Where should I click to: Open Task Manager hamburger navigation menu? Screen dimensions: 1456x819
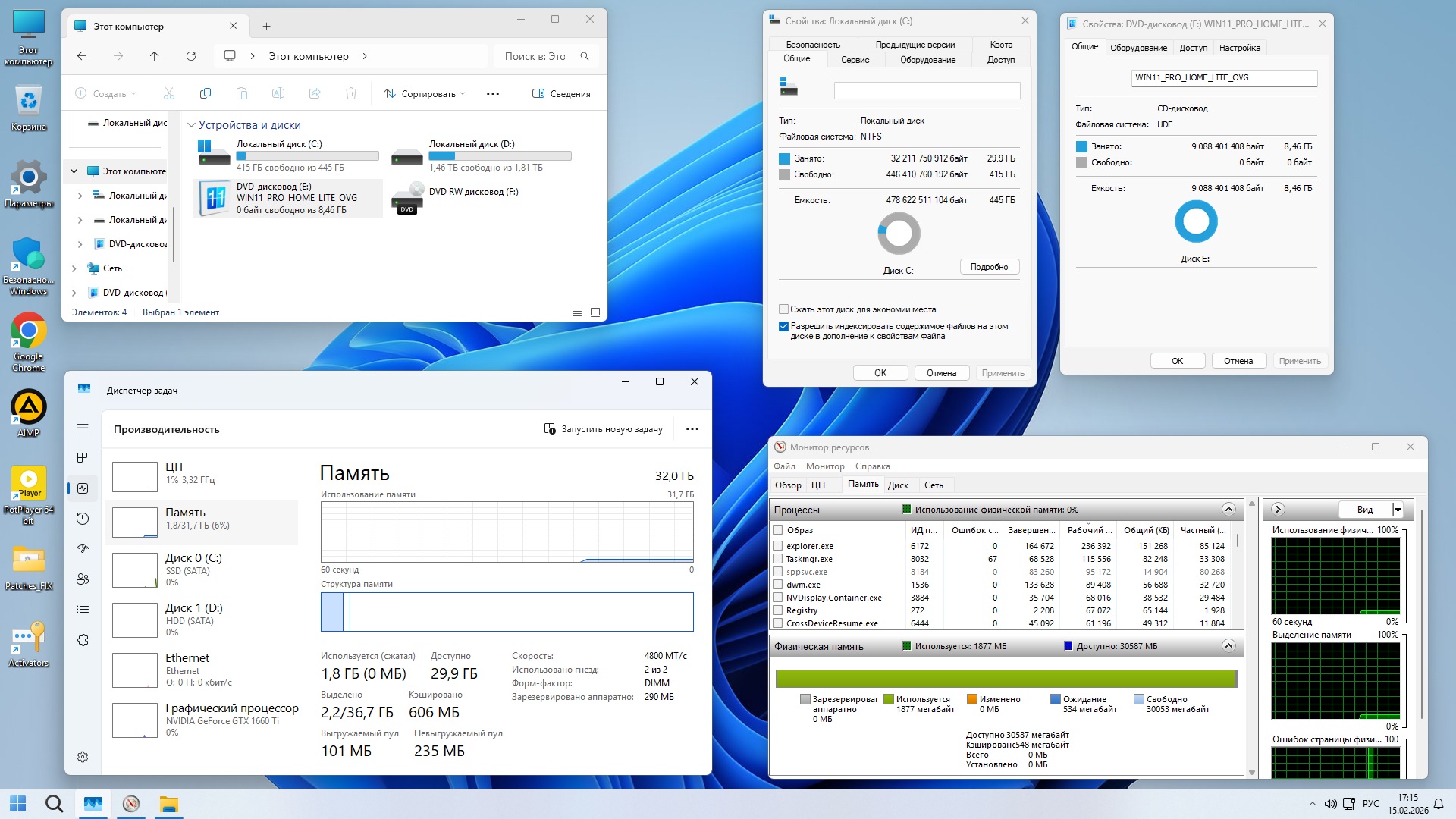point(83,428)
